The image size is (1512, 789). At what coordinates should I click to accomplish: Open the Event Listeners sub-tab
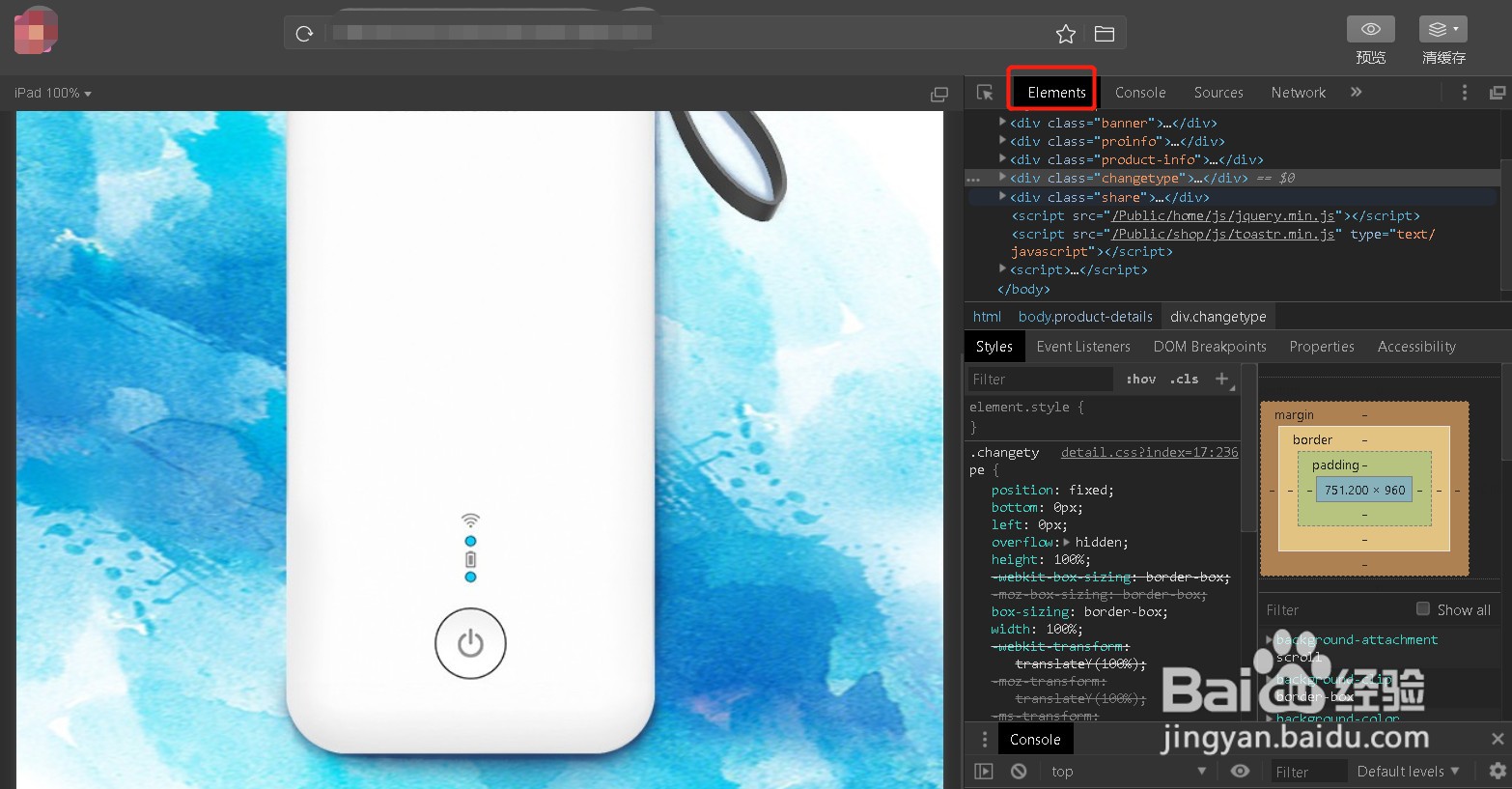click(x=1083, y=347)
